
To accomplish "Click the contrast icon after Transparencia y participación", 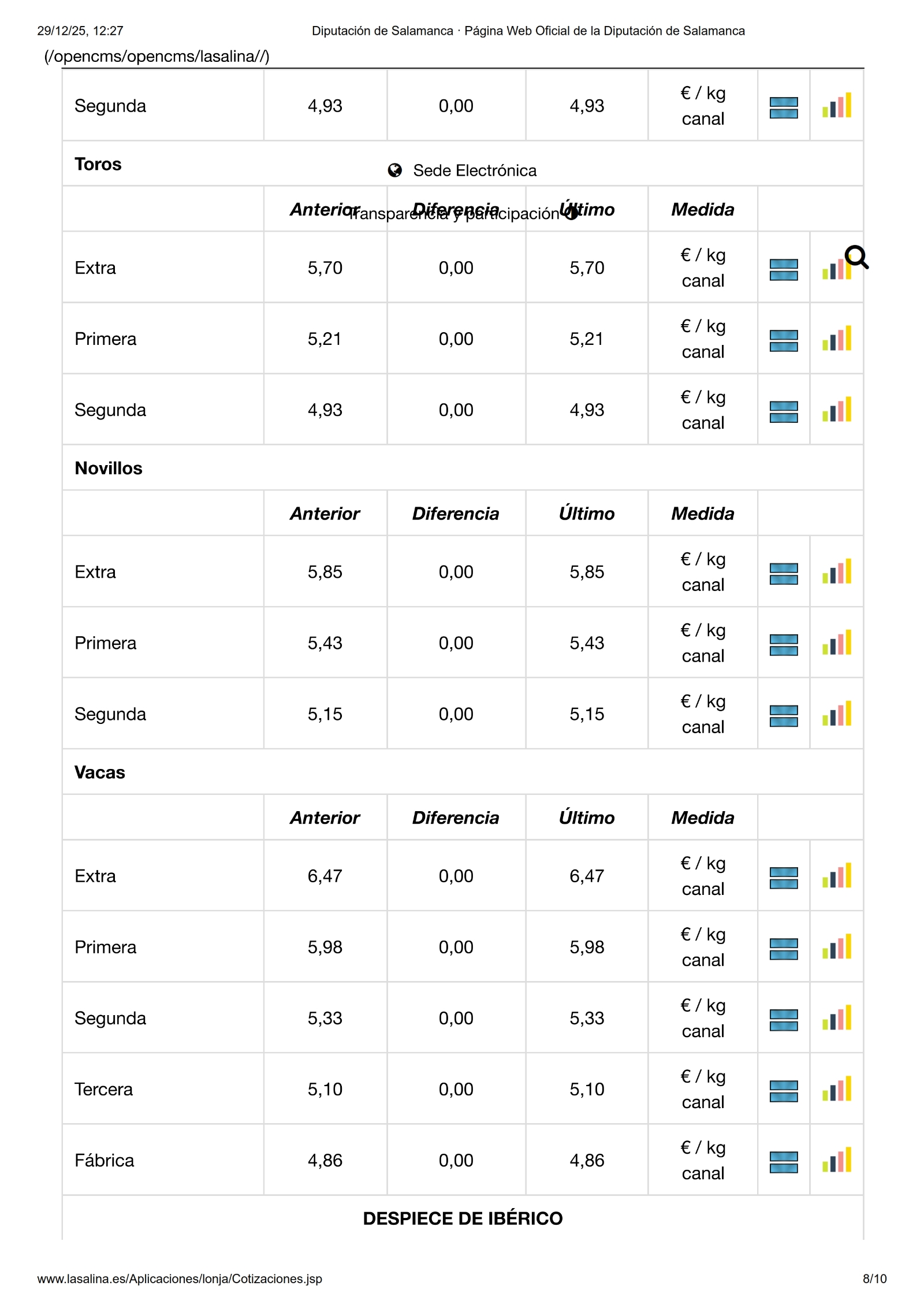I will [571, 213].
